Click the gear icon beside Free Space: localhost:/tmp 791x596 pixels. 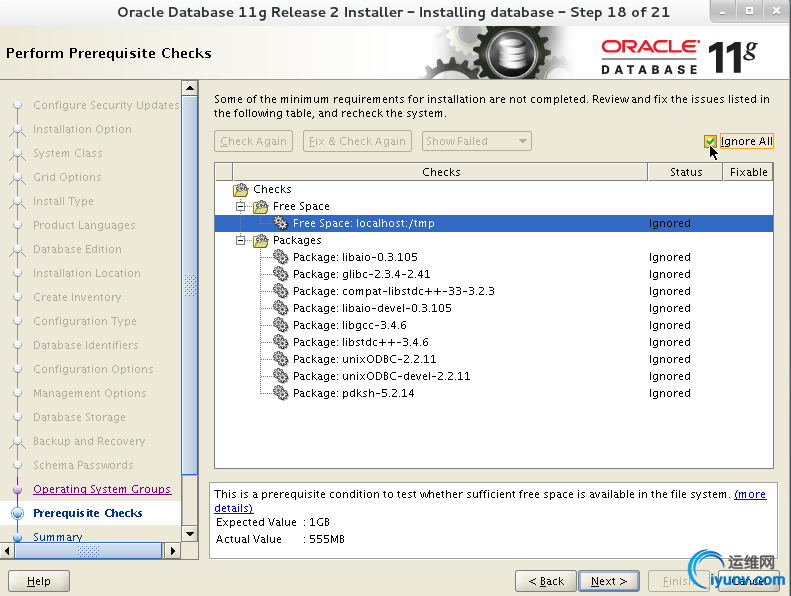pos(280,223)
